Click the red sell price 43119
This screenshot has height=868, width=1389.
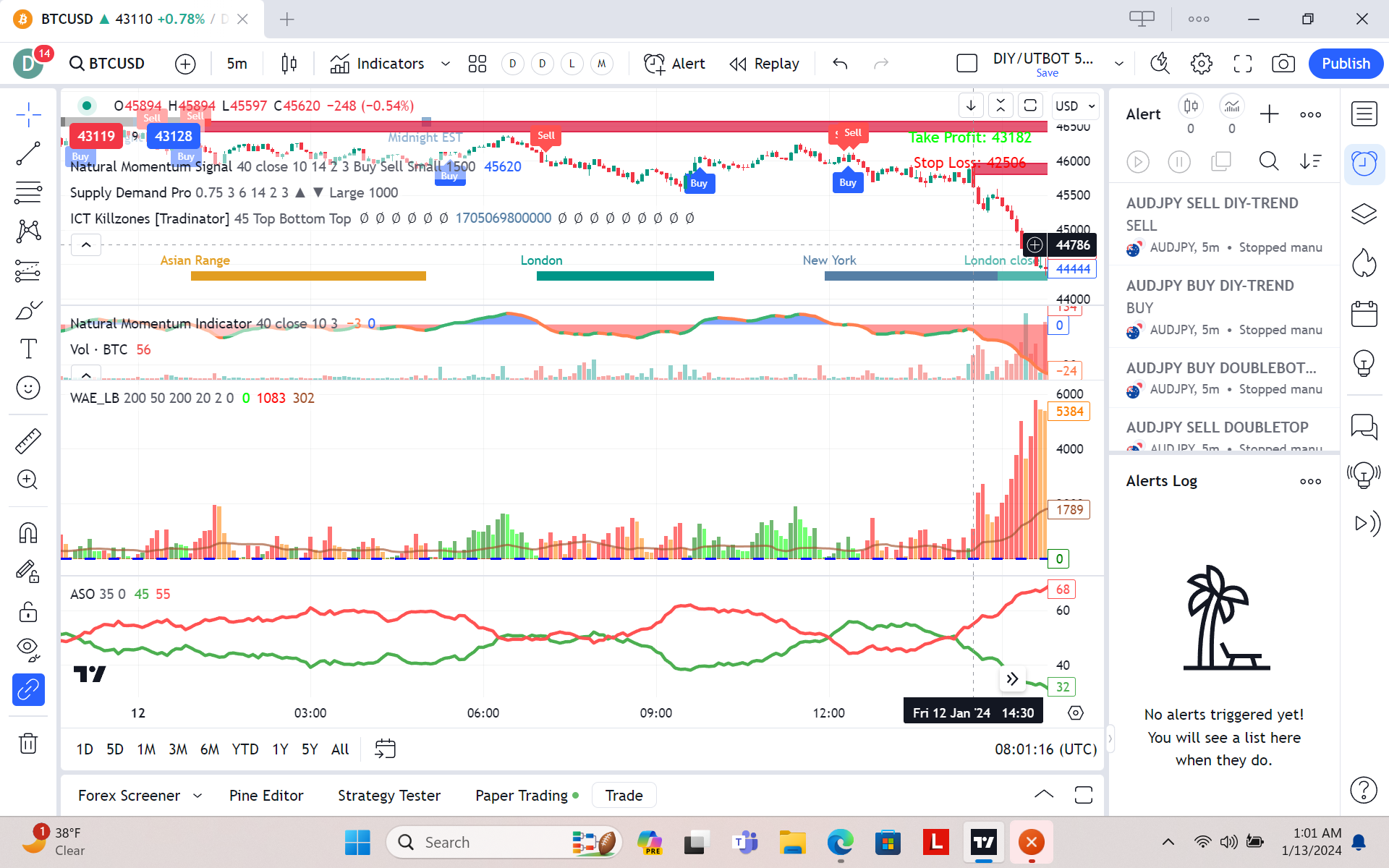coord(96,136)
